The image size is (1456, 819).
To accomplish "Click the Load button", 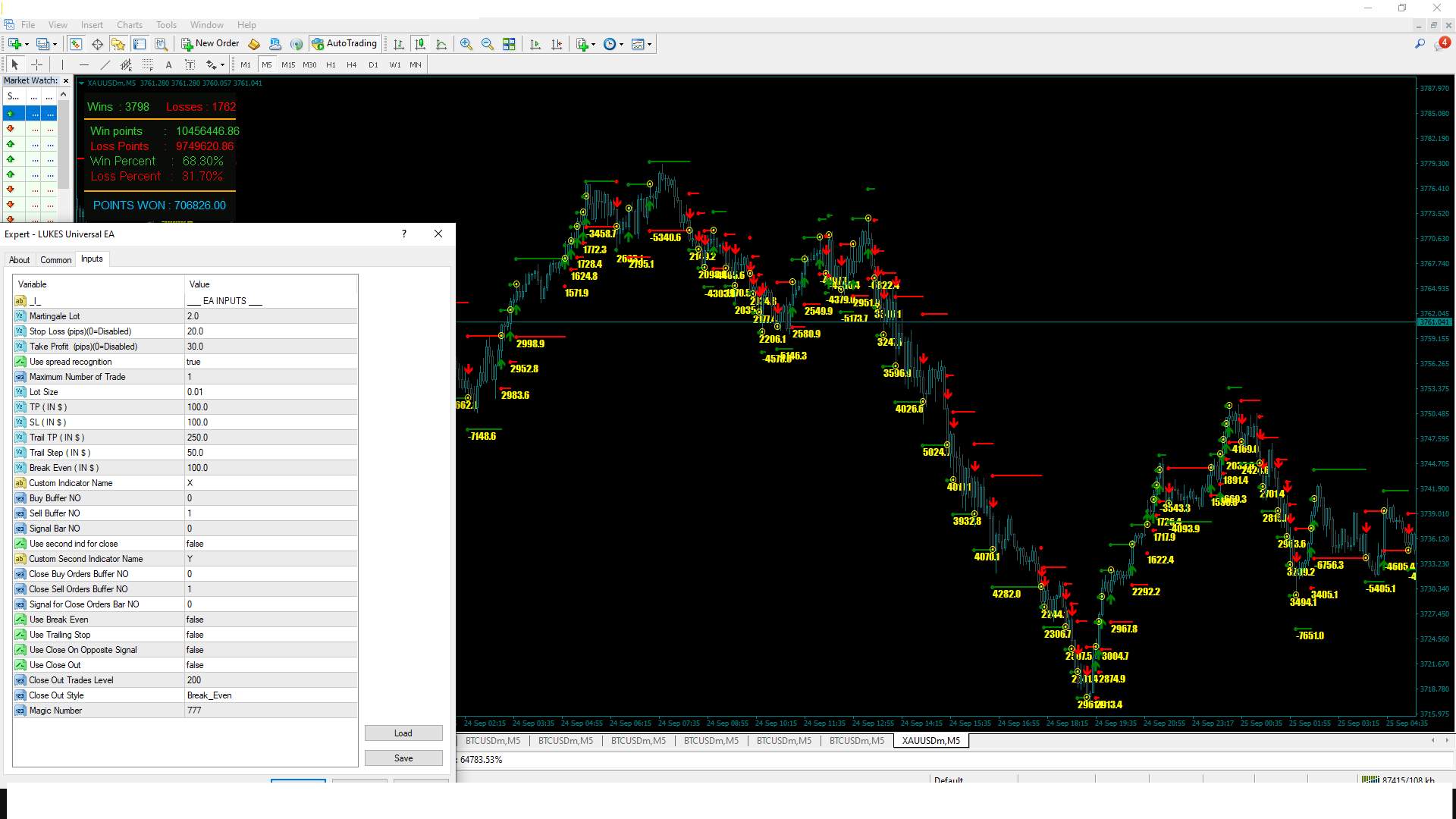I will (x=403, y=733).
